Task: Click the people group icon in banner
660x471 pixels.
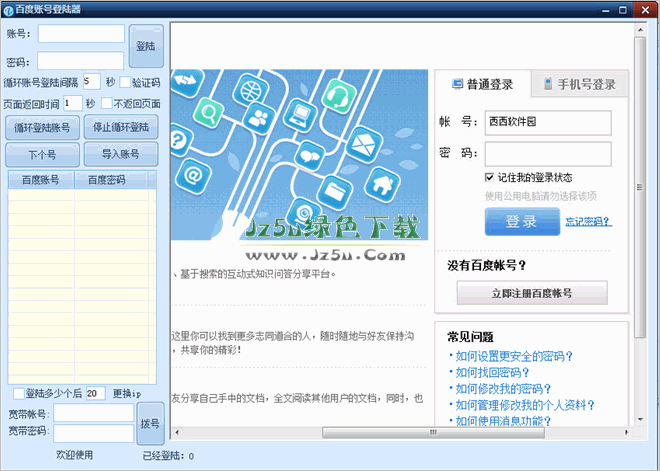Action: pyautogui.click(x=258, y=118)
